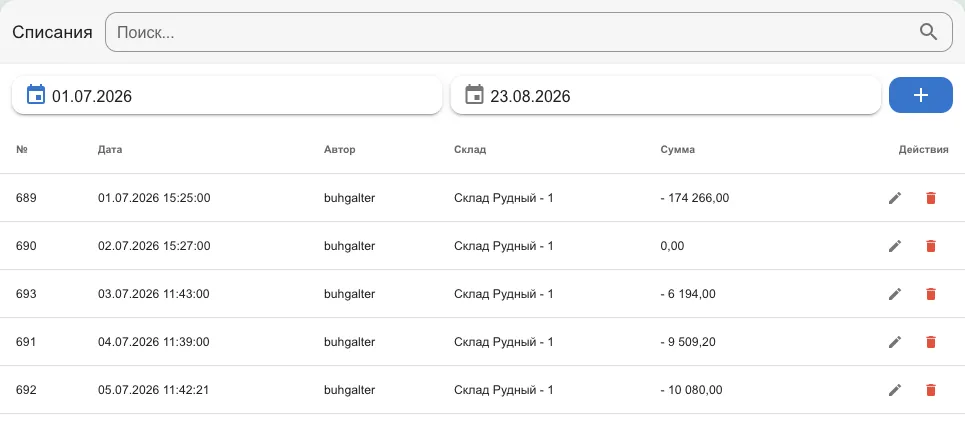Add new write-off with plus button
This screenshot has height=430, width=965.
(x=921, y=95)
